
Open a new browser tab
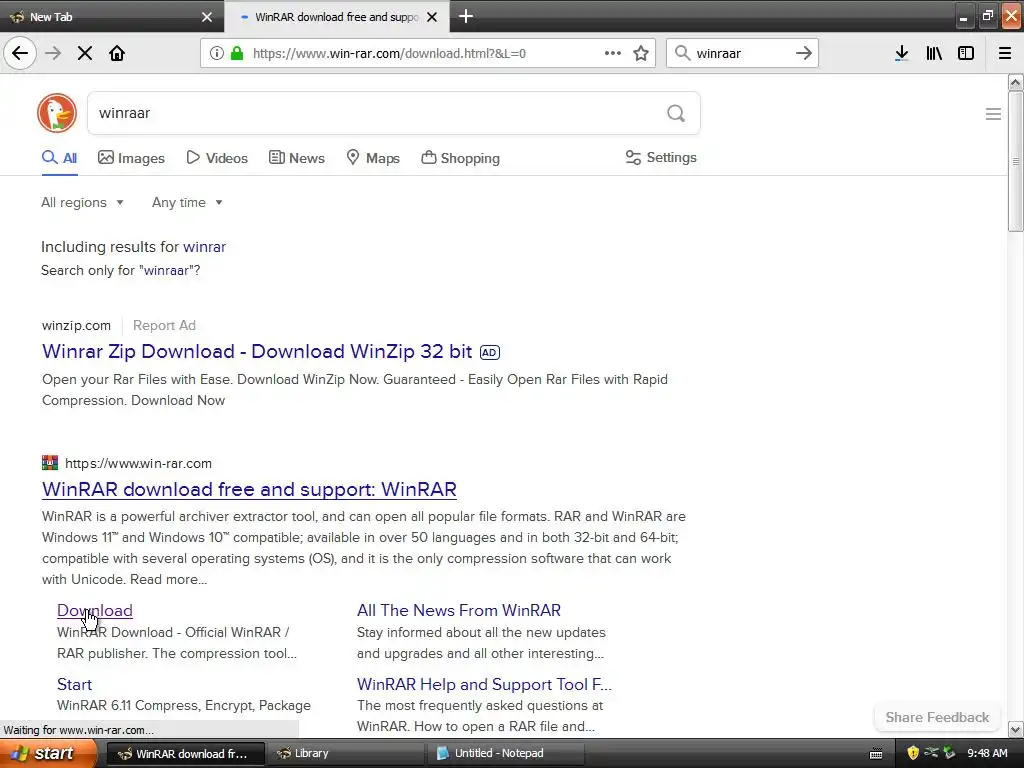(x=466, y=16)
